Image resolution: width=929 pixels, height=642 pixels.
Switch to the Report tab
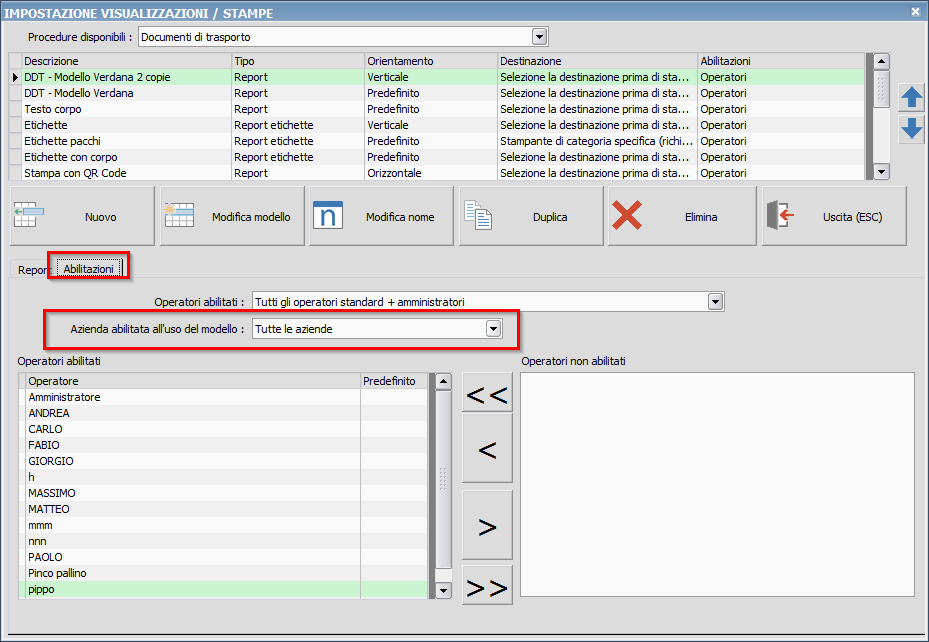(x=33, y=270)
